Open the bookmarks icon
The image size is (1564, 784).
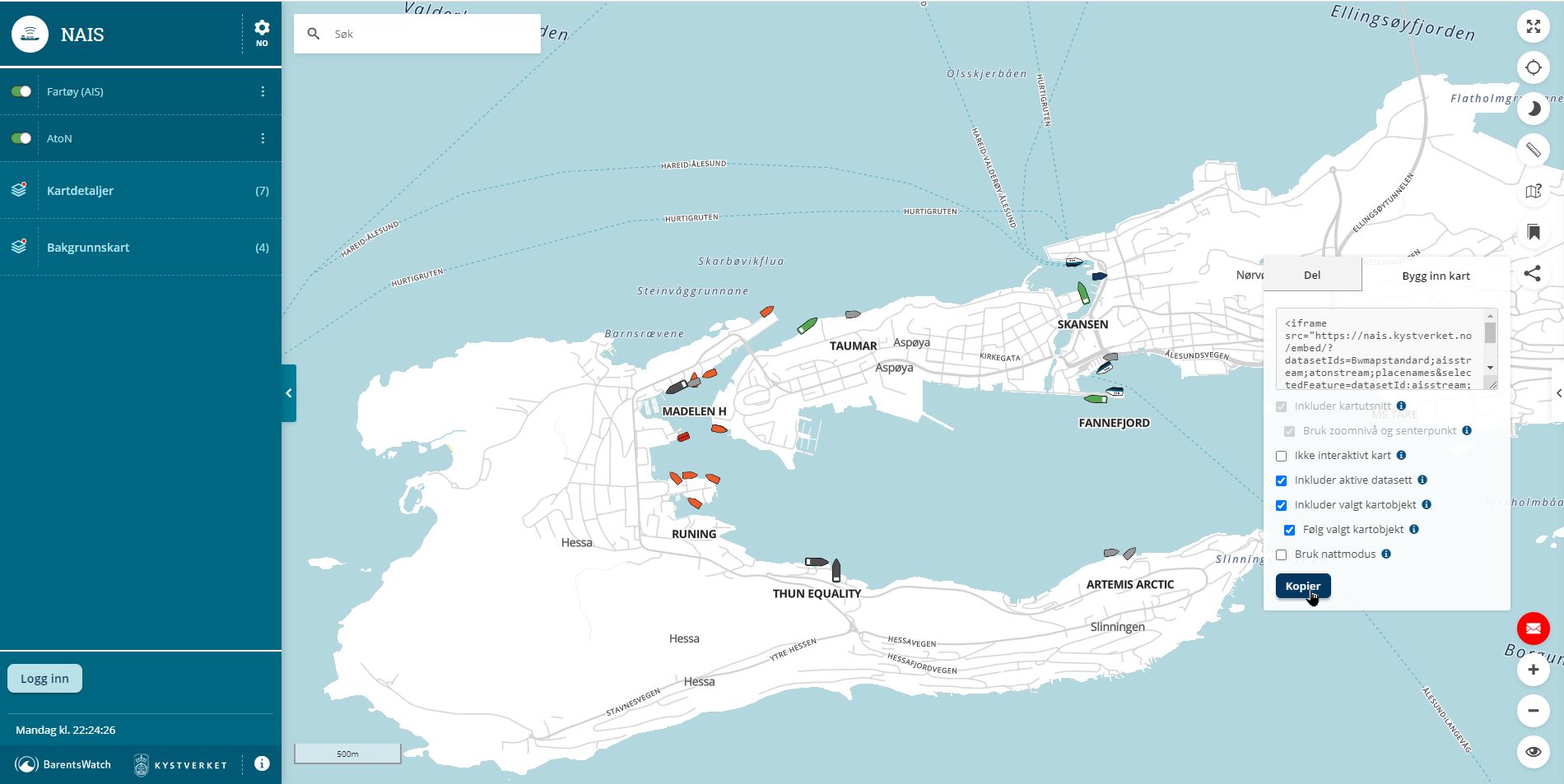1533,233
